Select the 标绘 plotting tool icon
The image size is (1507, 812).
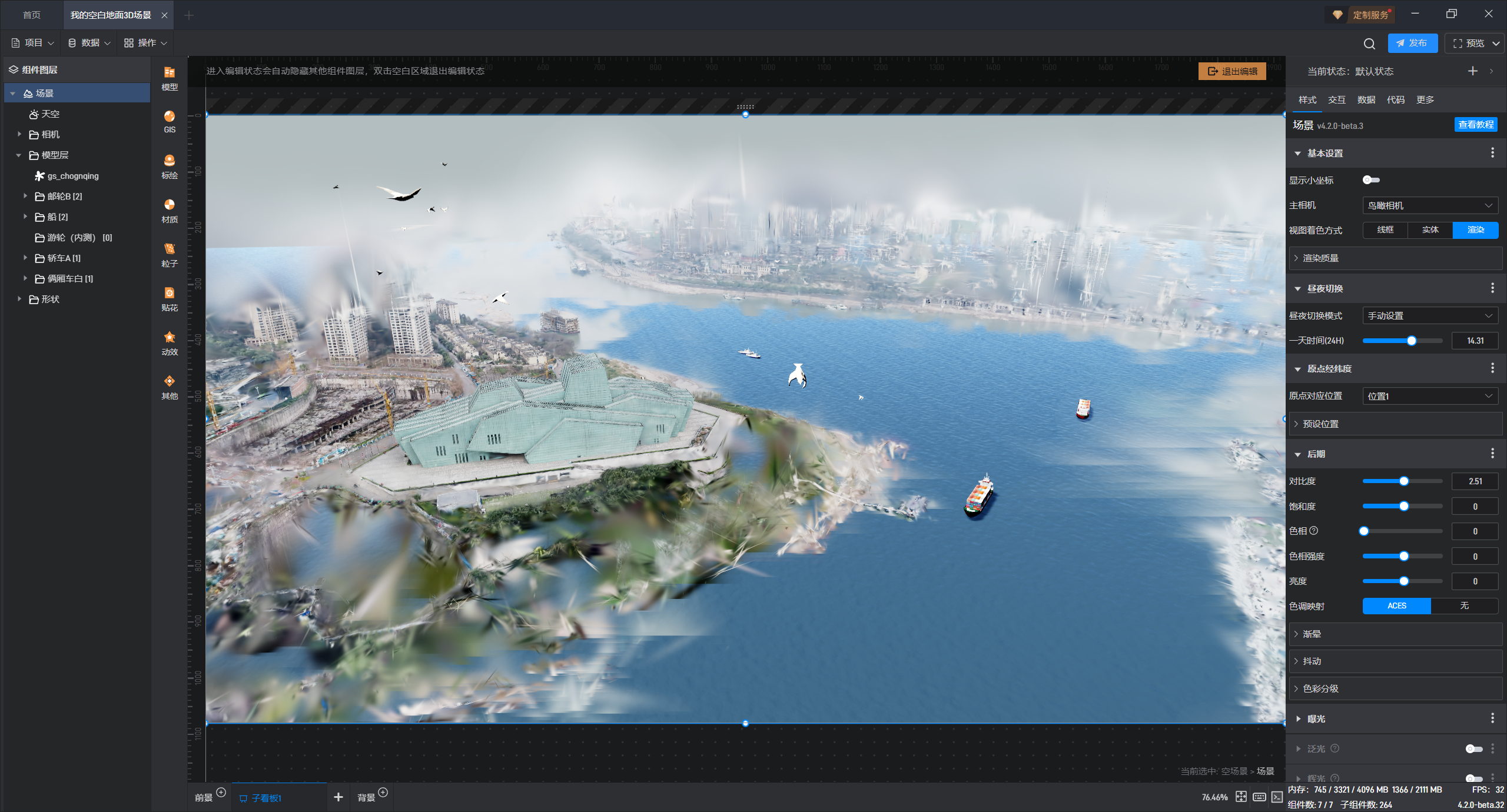coord(170,166)
